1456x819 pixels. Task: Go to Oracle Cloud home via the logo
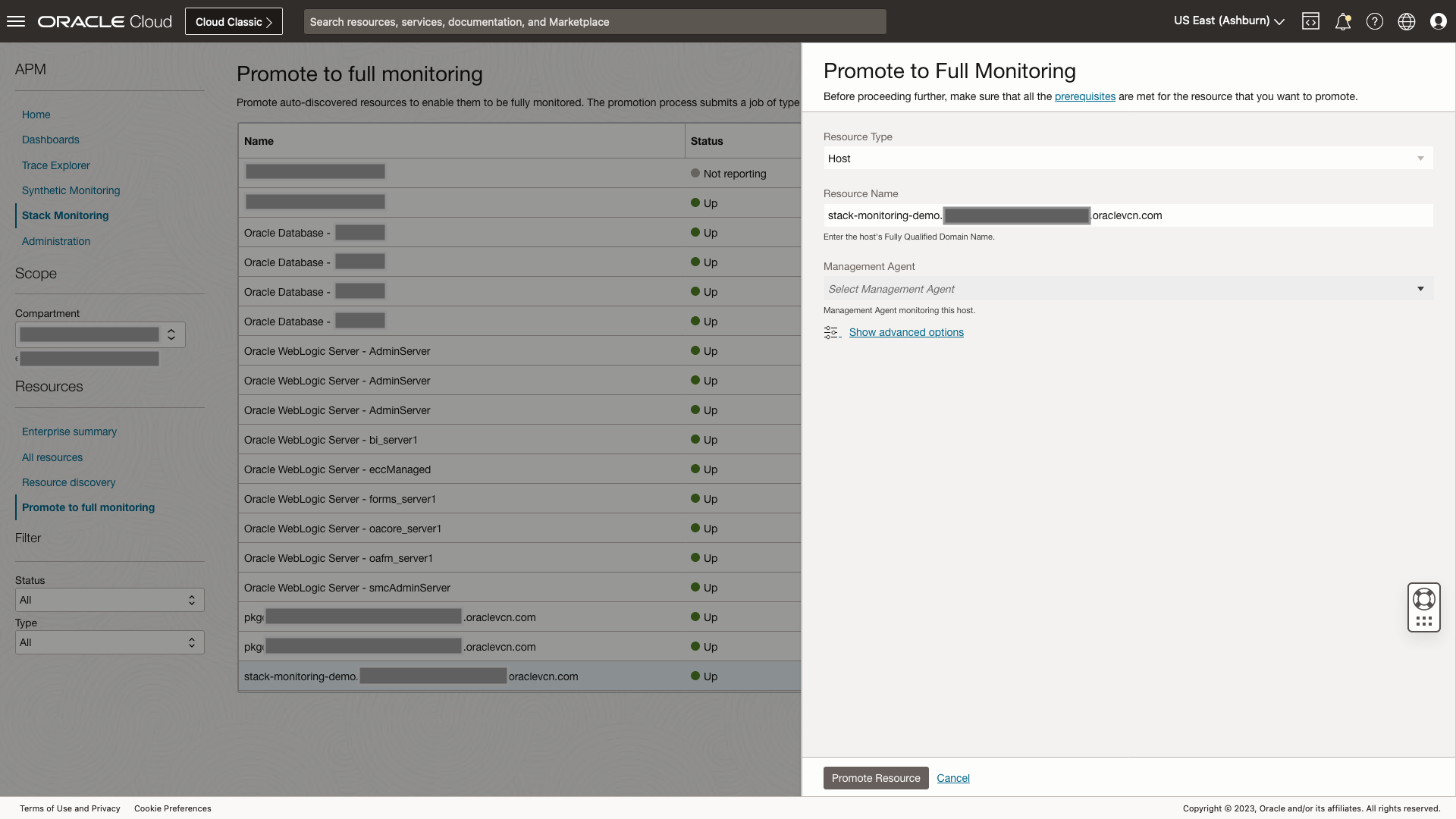click(x=104, y=20)
